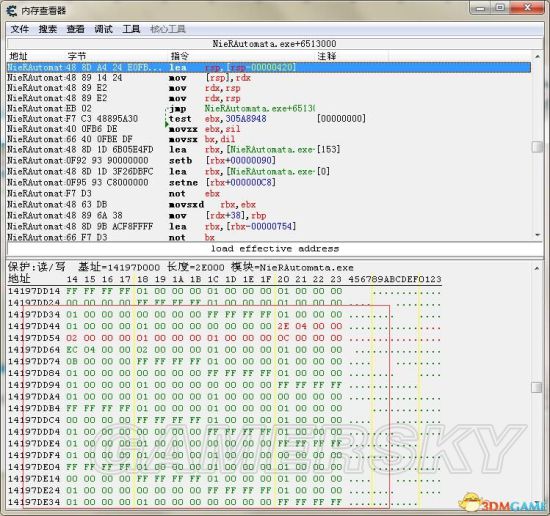Select the test ebx,305A8948 instruction row
Screen dimensions: 550x516
pos(269,119)
